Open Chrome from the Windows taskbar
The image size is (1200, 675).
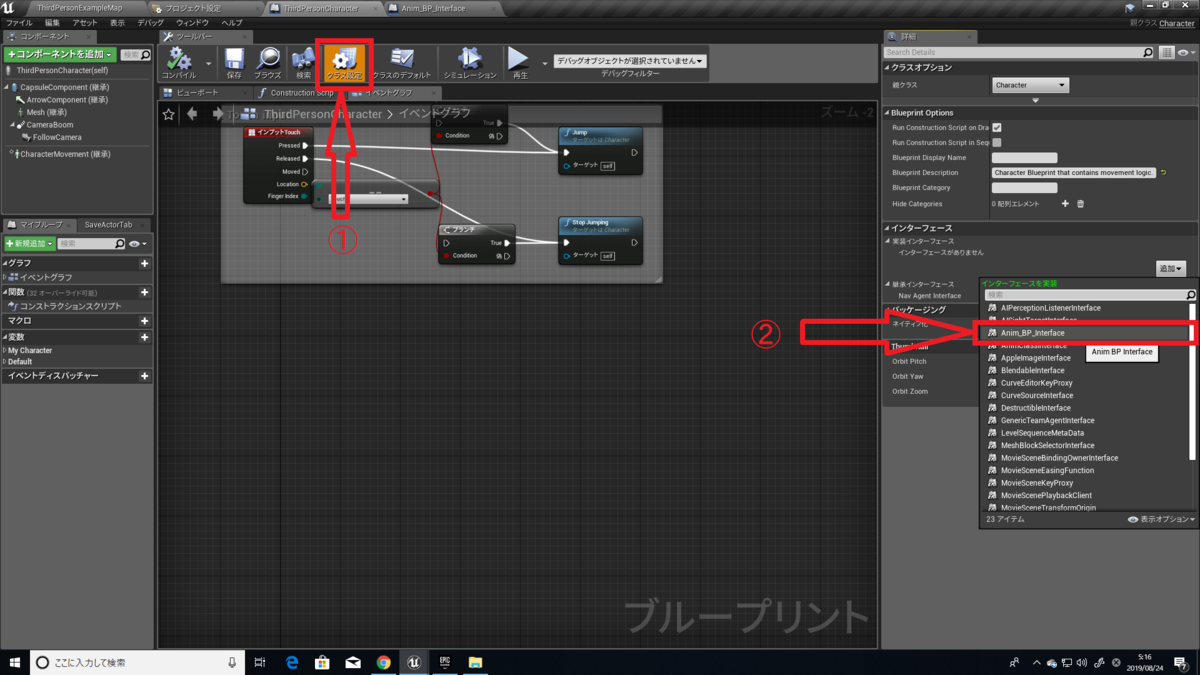[x=384, y=662]
